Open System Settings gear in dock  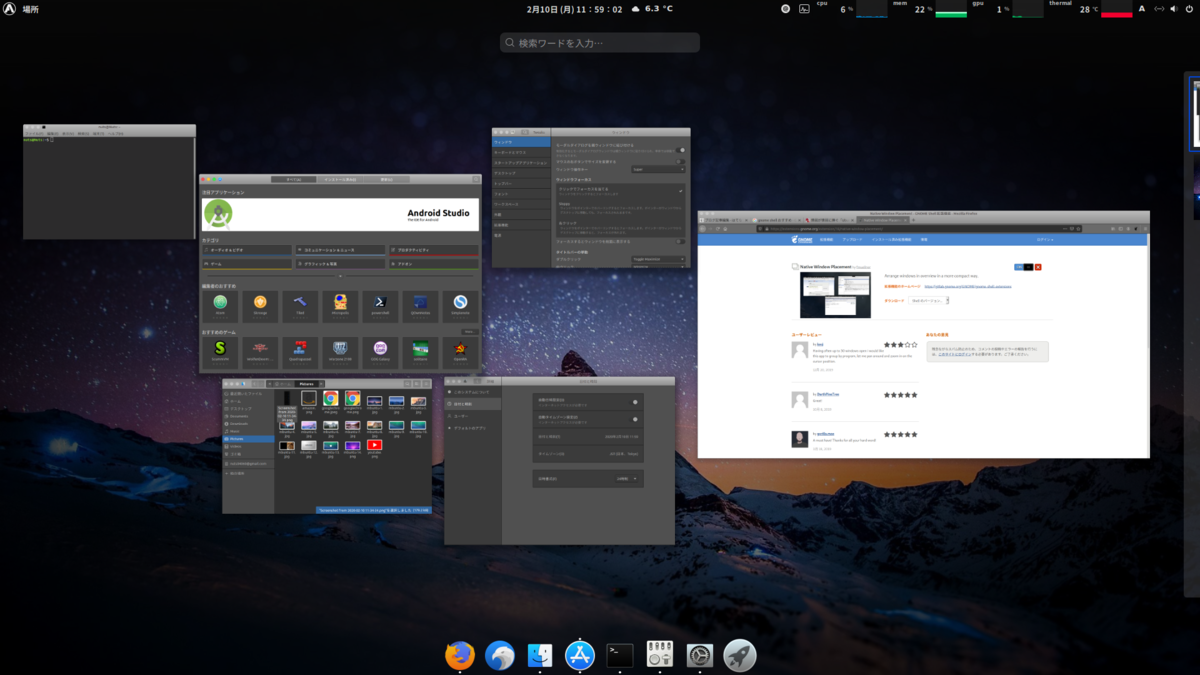[700, 655]
